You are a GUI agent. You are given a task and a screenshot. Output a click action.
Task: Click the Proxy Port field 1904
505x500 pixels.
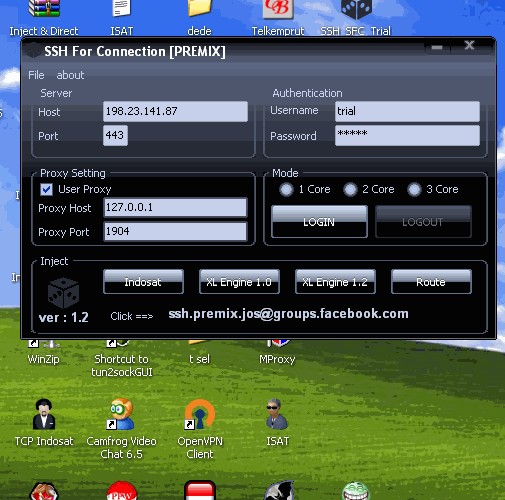(175, 231)
